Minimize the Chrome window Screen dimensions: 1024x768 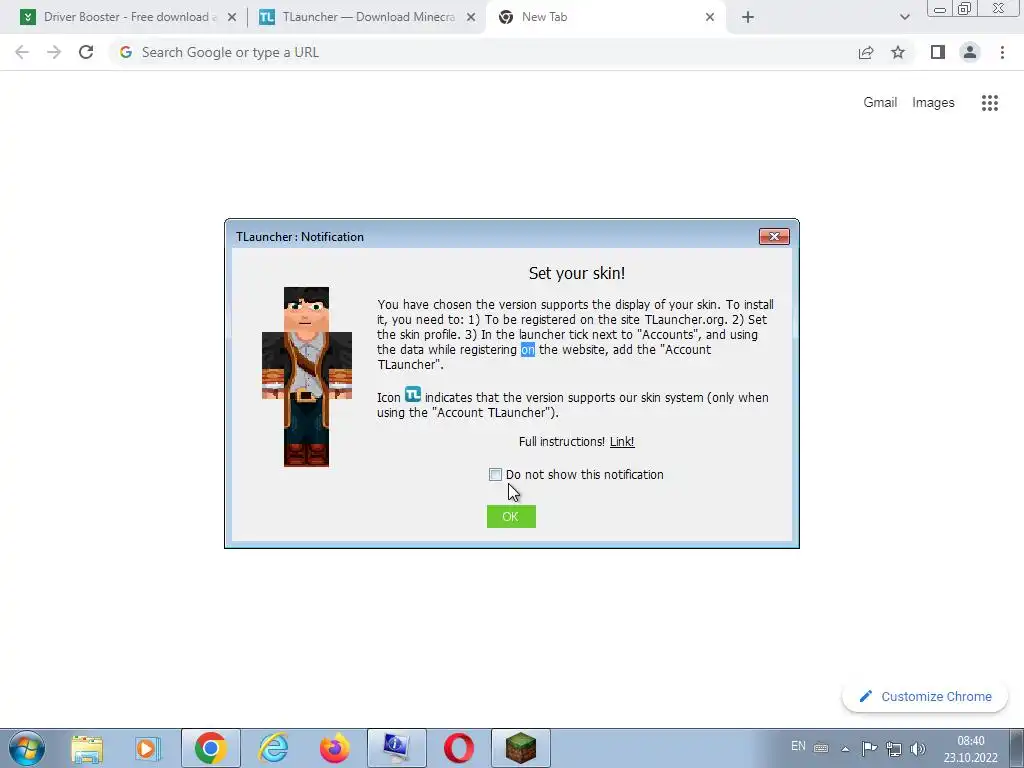[x=940, y=9]
